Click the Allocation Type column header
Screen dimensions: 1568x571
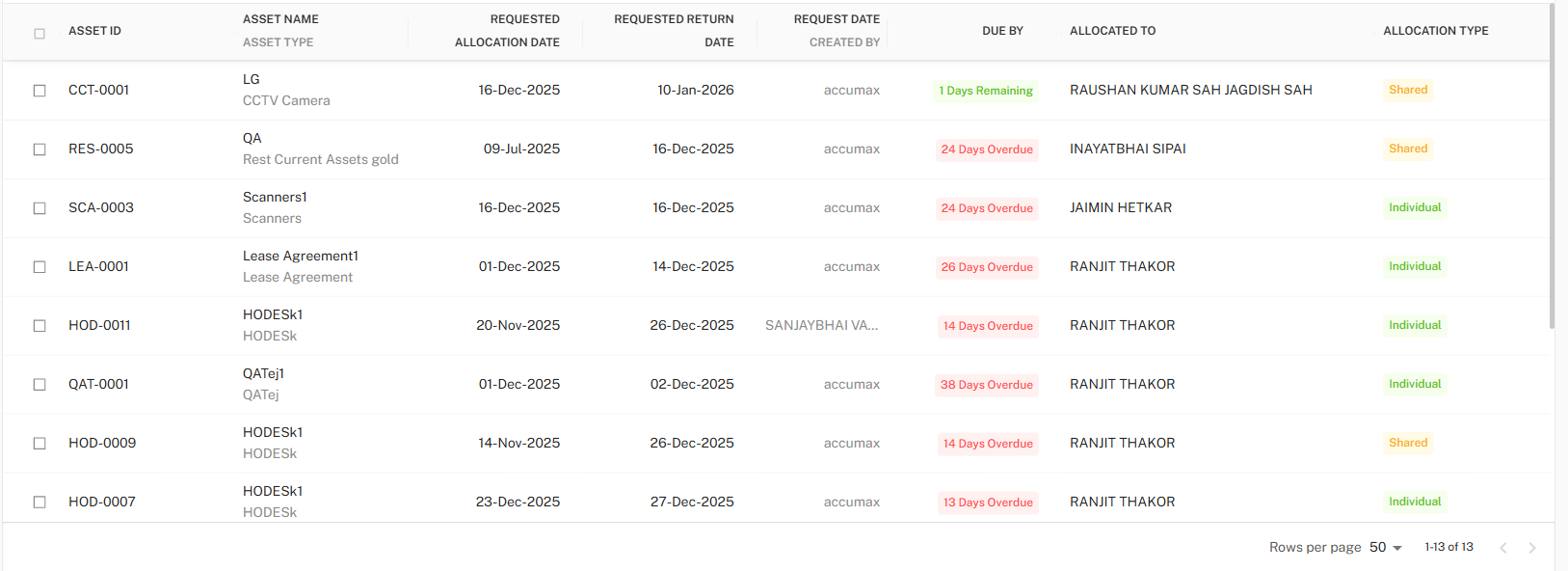[1435, 31]
